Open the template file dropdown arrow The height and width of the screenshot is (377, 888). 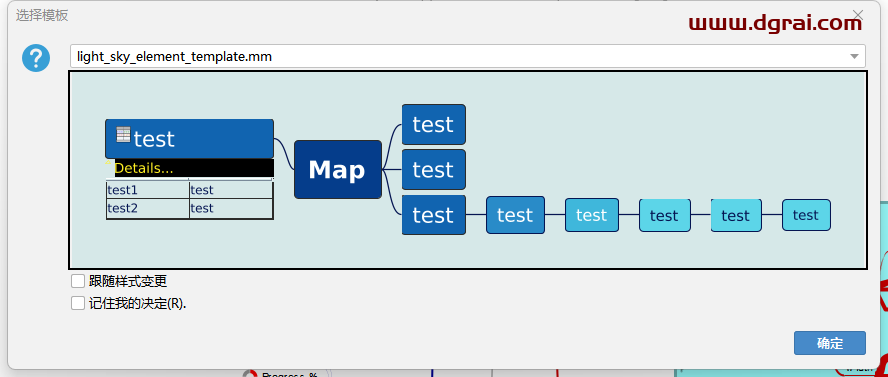coord(854,56)
